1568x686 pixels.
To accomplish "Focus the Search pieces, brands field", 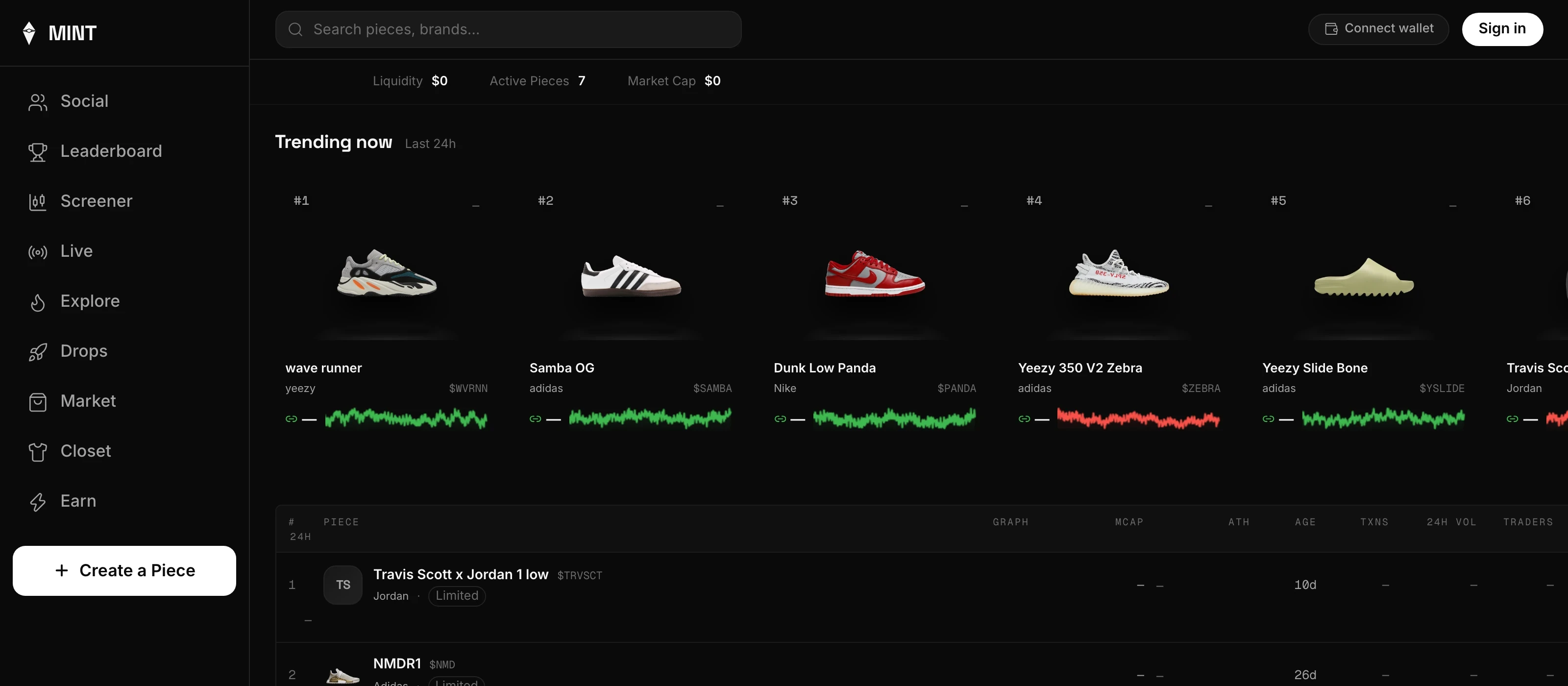I will (x=508, y=29).
